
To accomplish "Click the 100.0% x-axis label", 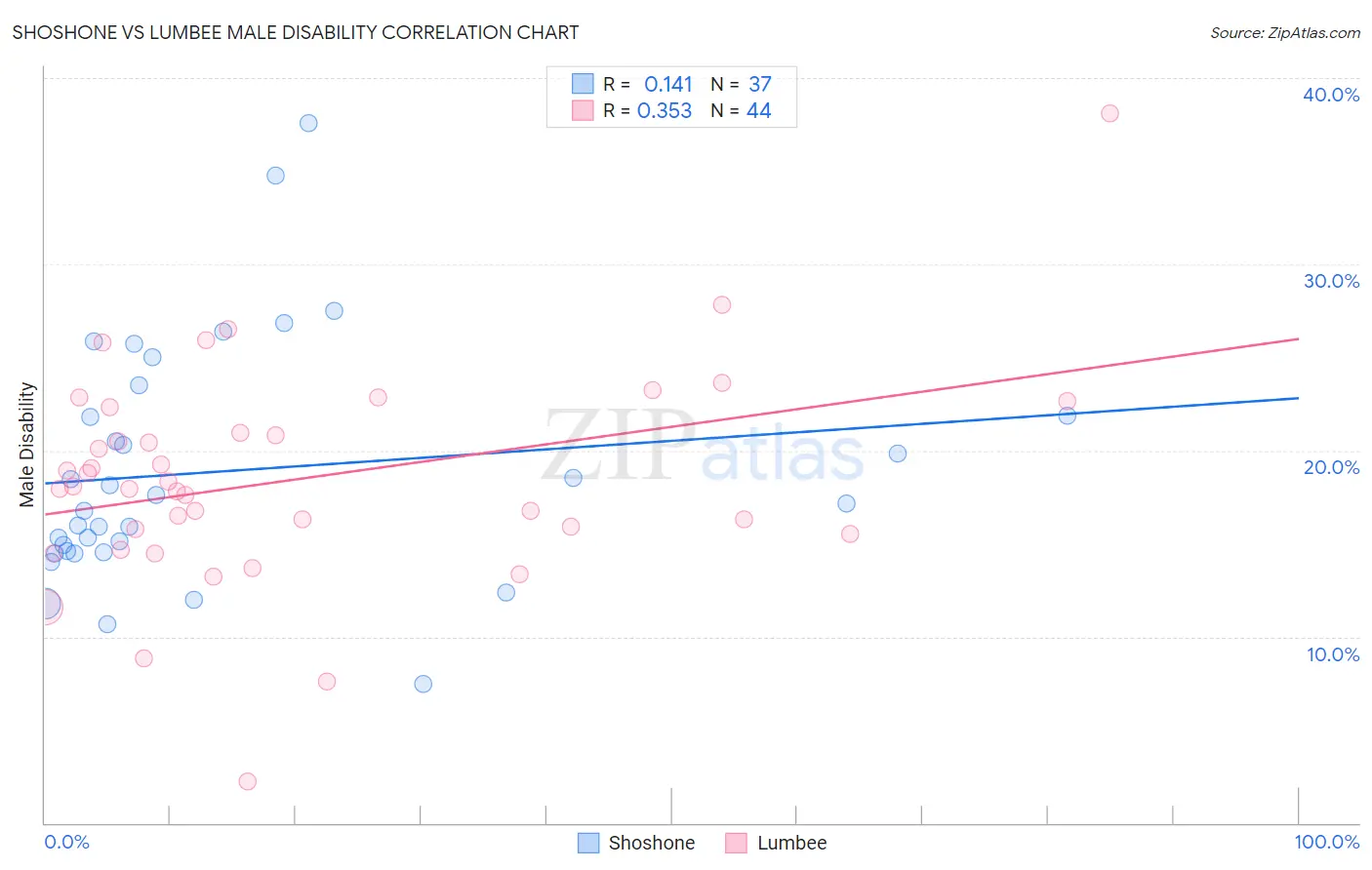I will click(1327, 842).
